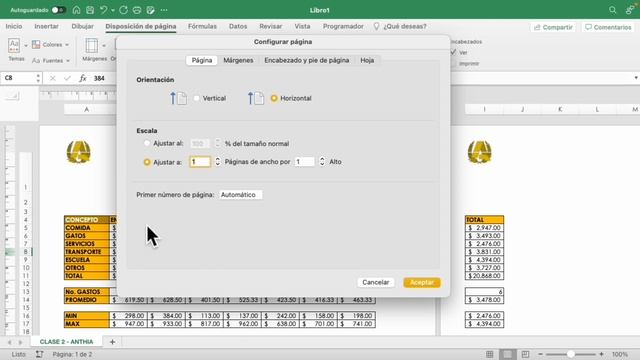
Task: Click the cancel X icon in formula bar
Action: point(53,78)
